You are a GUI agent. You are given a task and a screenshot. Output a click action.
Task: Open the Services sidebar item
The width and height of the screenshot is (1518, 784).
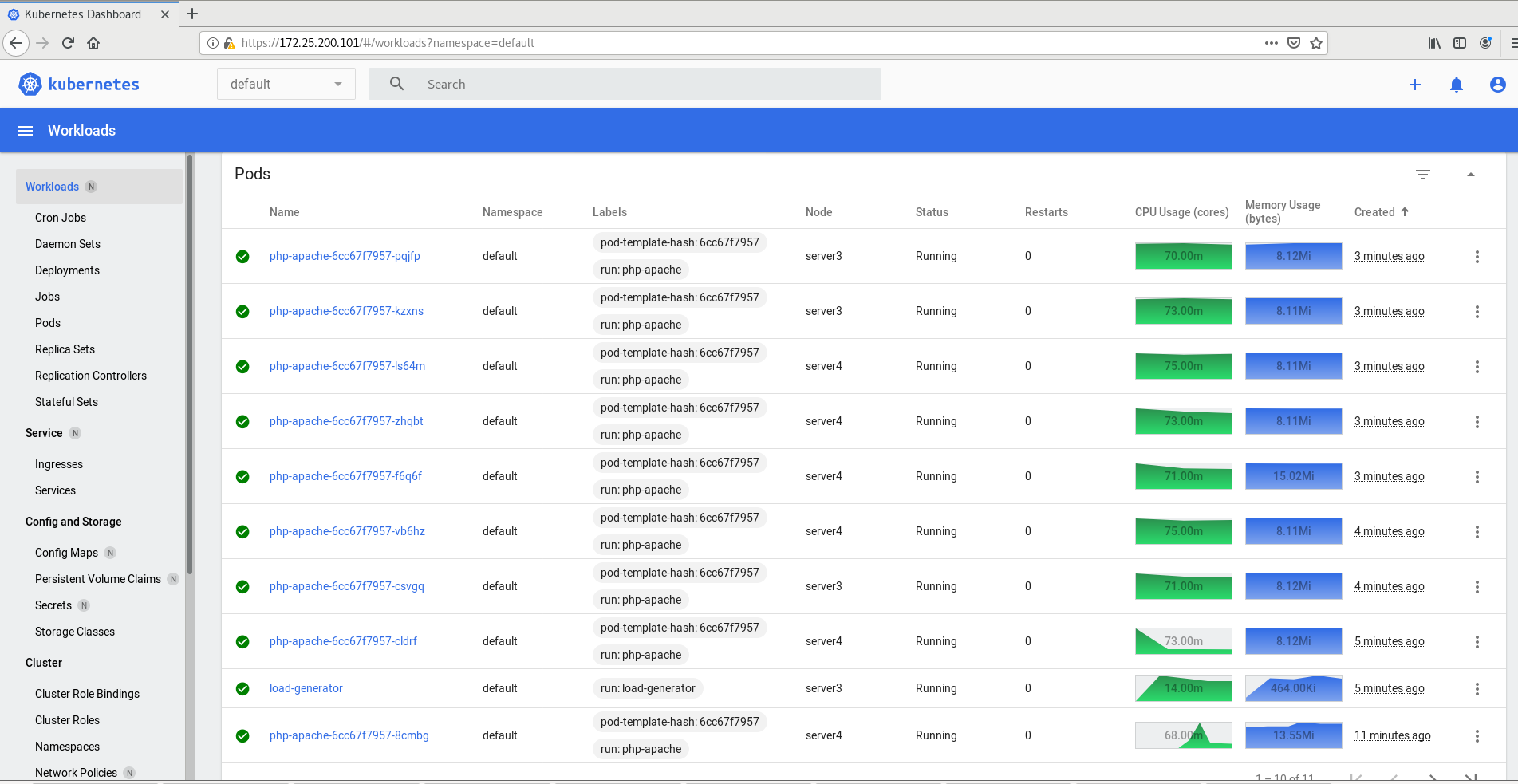point(55,490)
